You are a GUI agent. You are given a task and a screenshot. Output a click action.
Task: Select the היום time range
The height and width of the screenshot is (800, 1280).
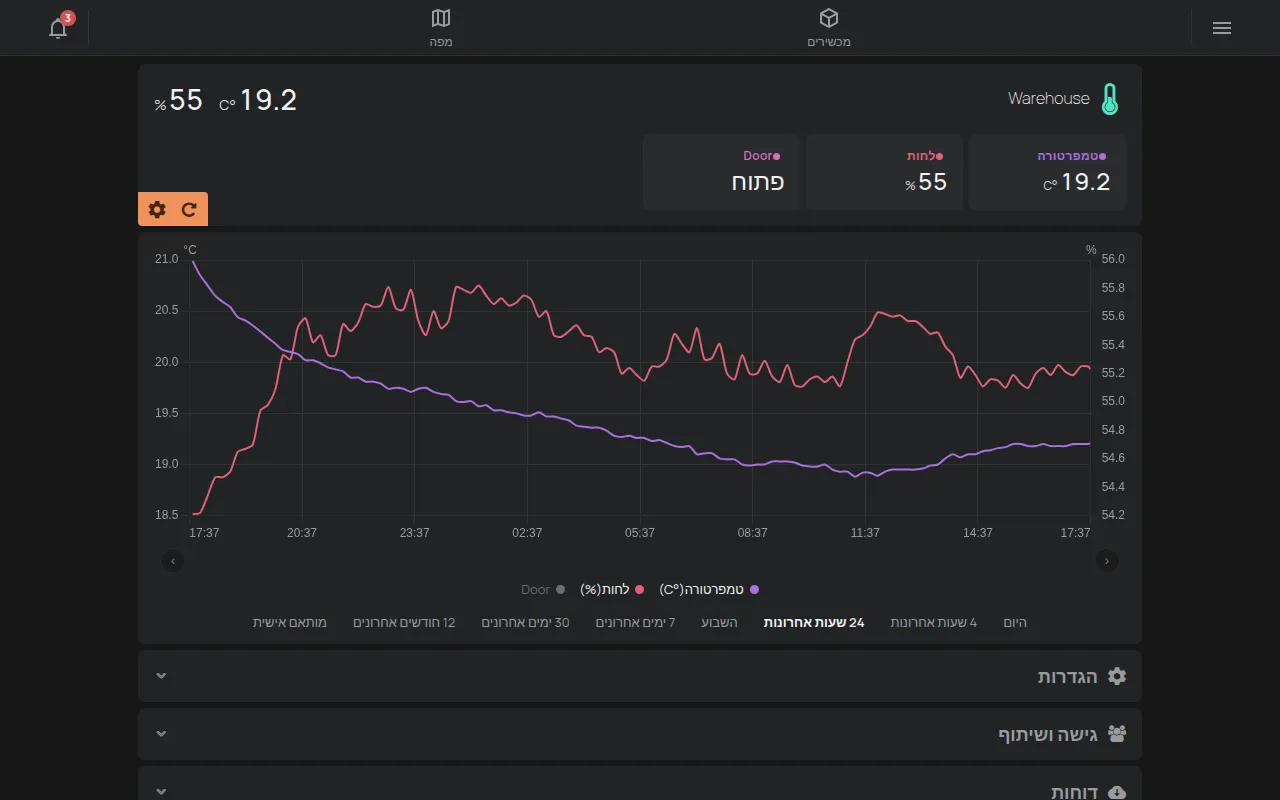(1015, 622)
